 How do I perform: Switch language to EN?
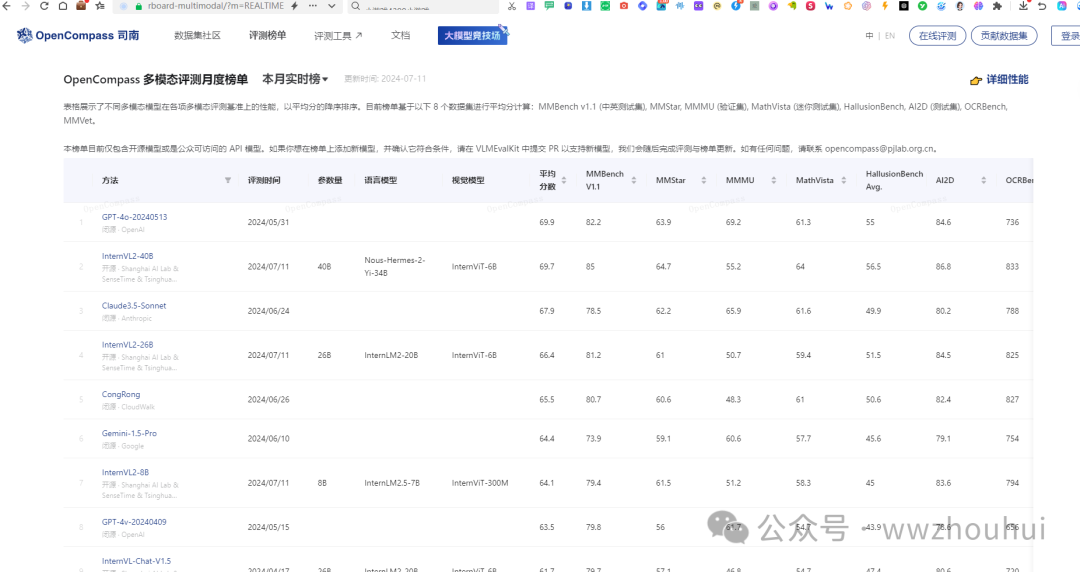point(890,36)
